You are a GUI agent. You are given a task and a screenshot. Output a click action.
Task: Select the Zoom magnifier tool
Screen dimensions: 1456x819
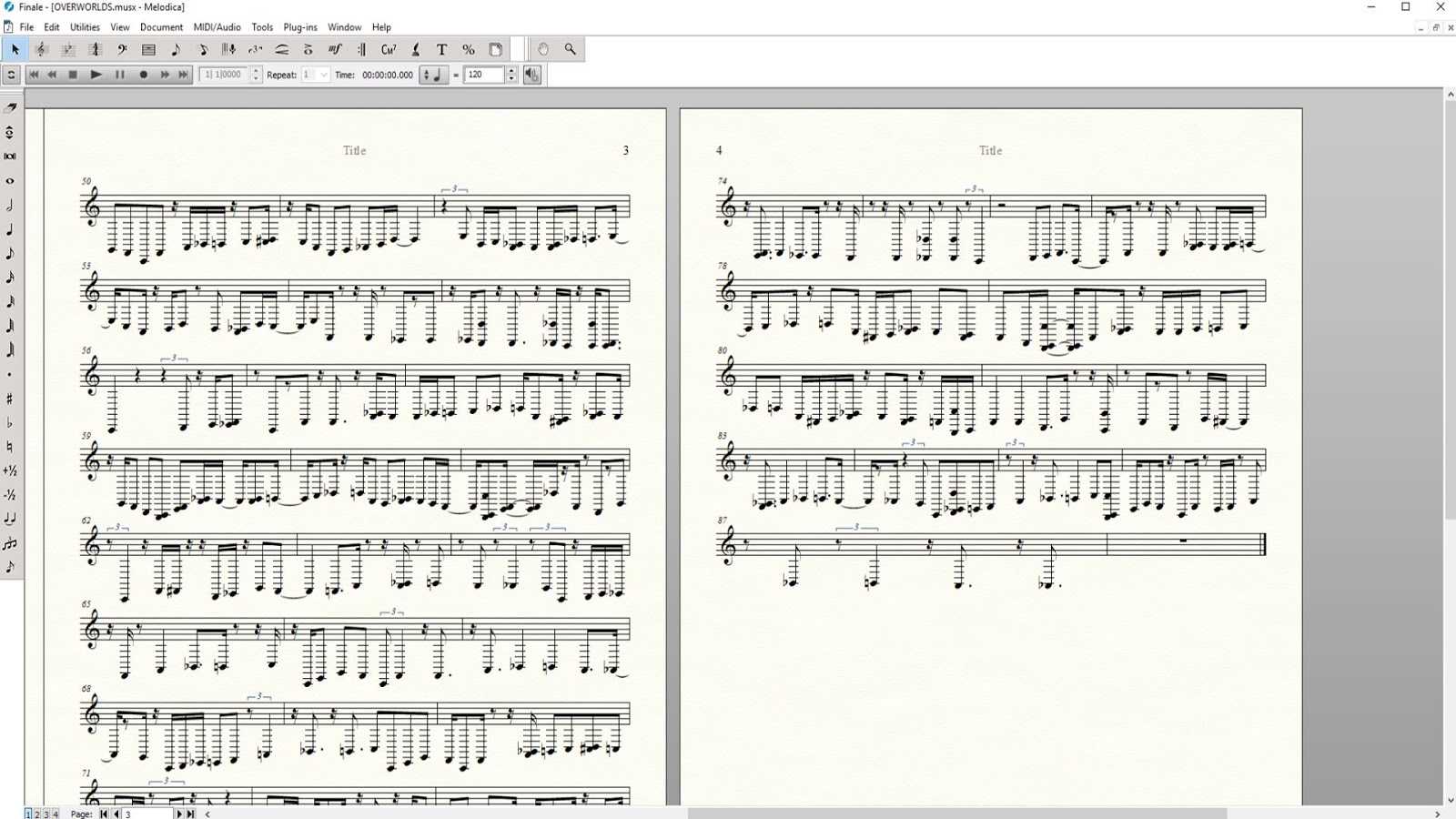click(x=571, y=49)
